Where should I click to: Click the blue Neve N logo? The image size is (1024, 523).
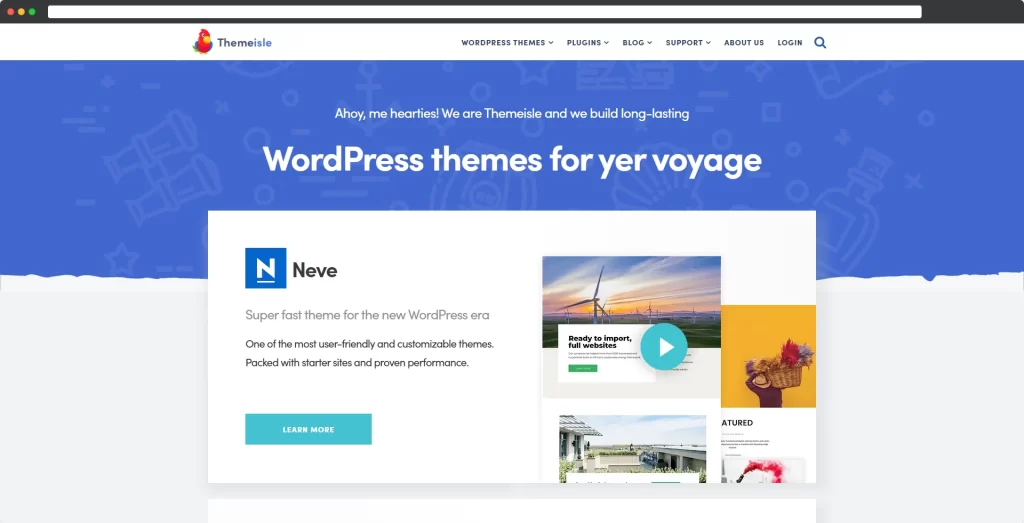click(266, 268)
